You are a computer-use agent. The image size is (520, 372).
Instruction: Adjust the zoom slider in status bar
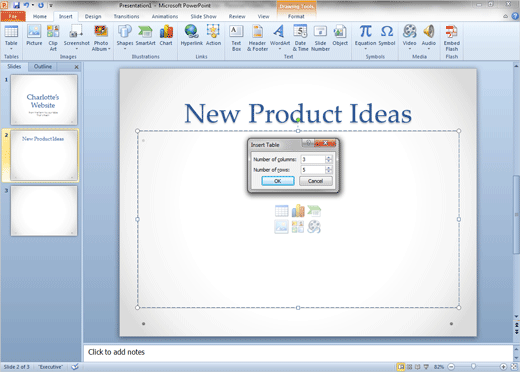coord(473,367)
